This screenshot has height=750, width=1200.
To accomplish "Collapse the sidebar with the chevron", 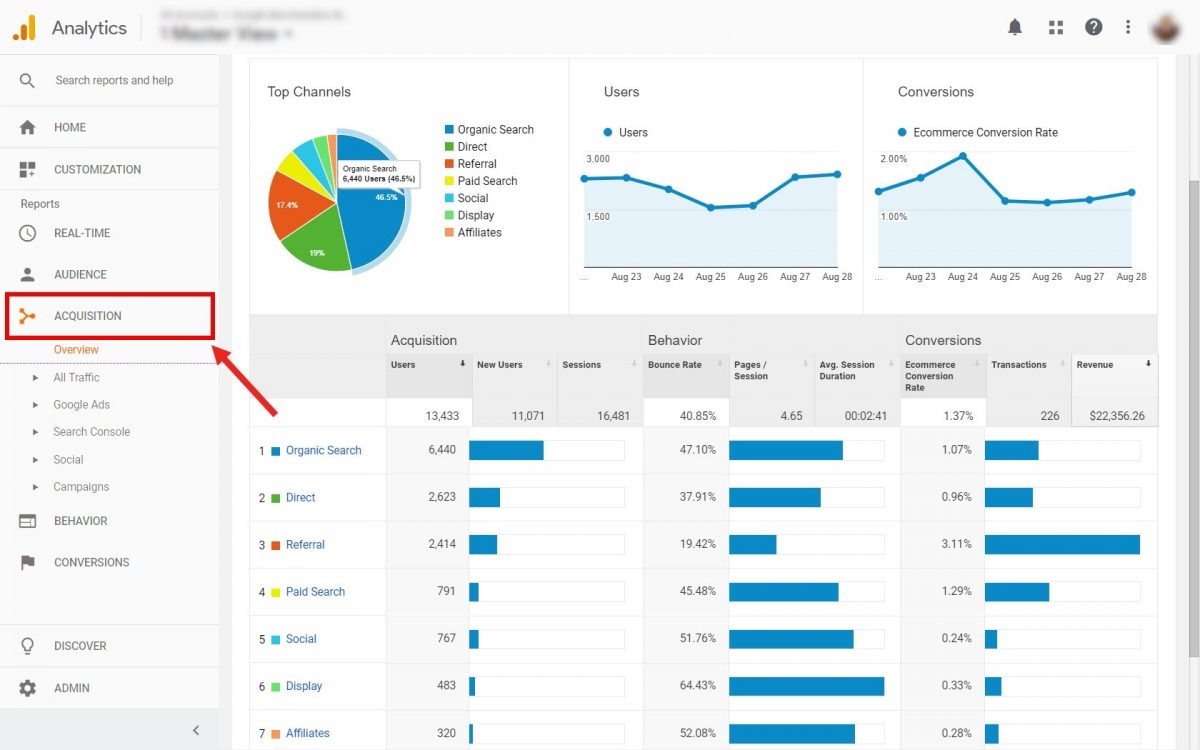I will (196, 730).
